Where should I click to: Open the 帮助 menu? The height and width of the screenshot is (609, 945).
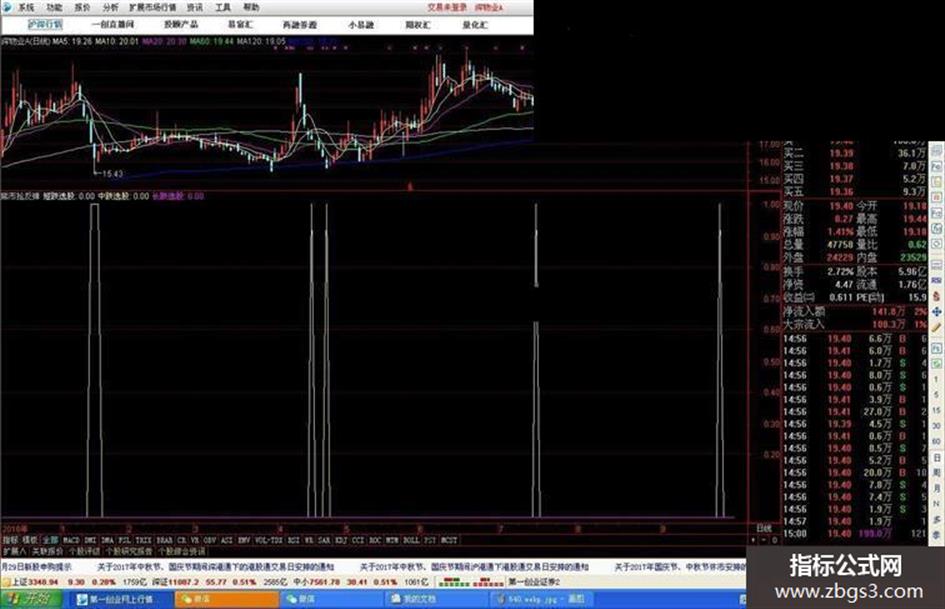point(251,7)
